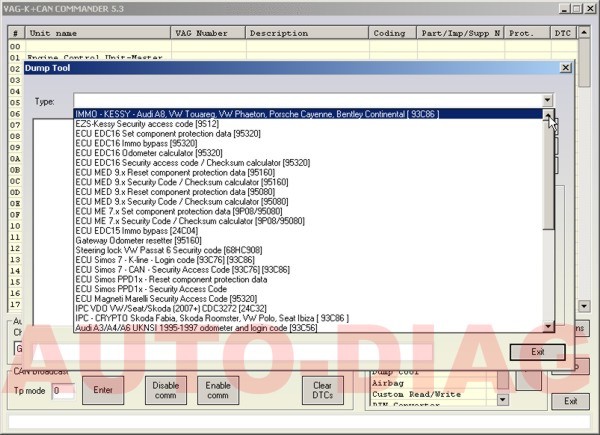Click the Exit button in Dump Tool dialog
The width and height of the screenshot is (600, 435).
[x=537, y=352]
